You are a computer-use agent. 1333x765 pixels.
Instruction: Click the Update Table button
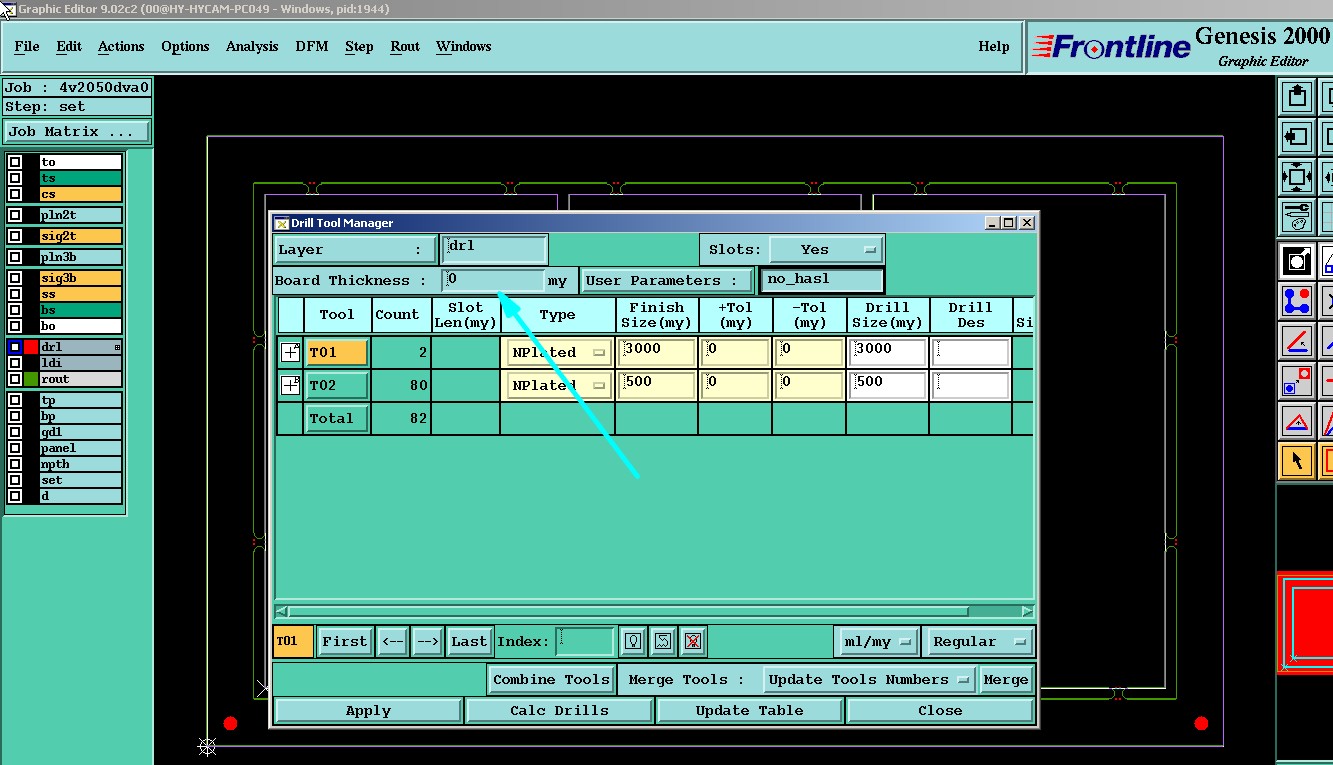[751, 710]
